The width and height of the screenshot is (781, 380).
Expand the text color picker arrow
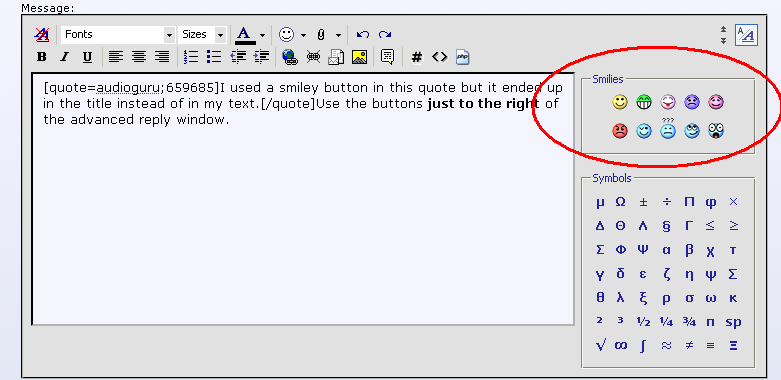pos(262,35)
